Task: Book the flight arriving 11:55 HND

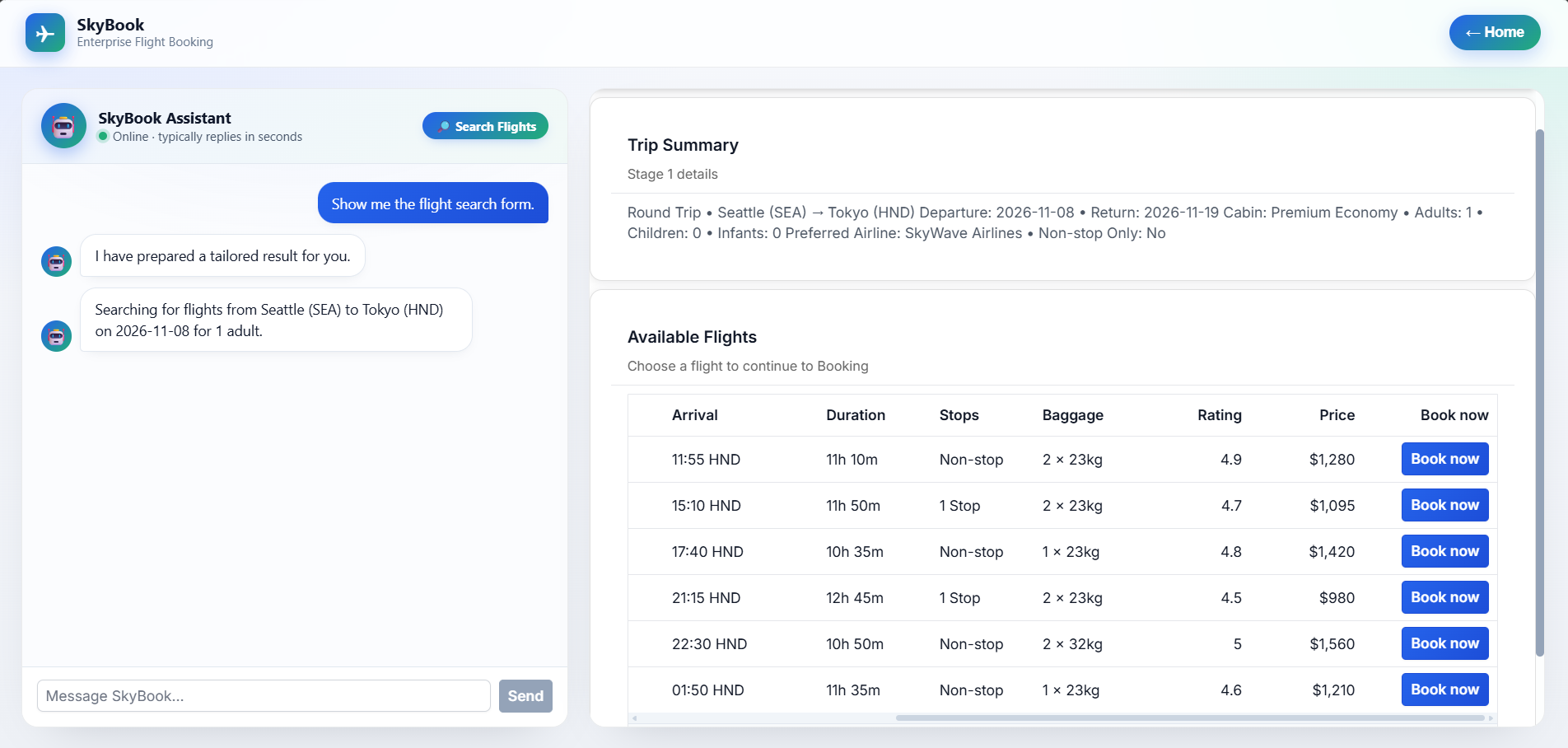Action: tap(1444, 459)
